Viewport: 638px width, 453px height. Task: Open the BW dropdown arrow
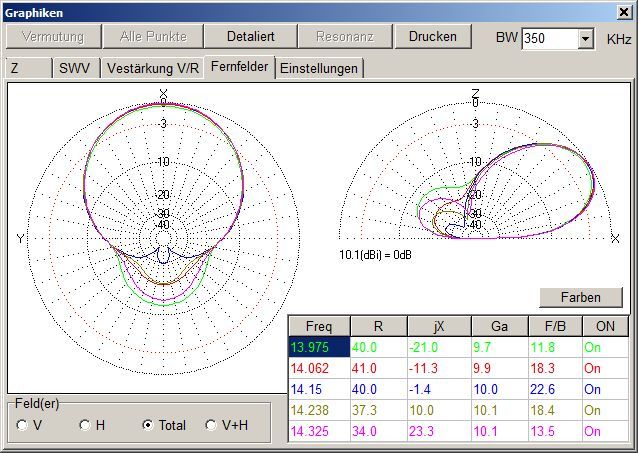[585, 39]
